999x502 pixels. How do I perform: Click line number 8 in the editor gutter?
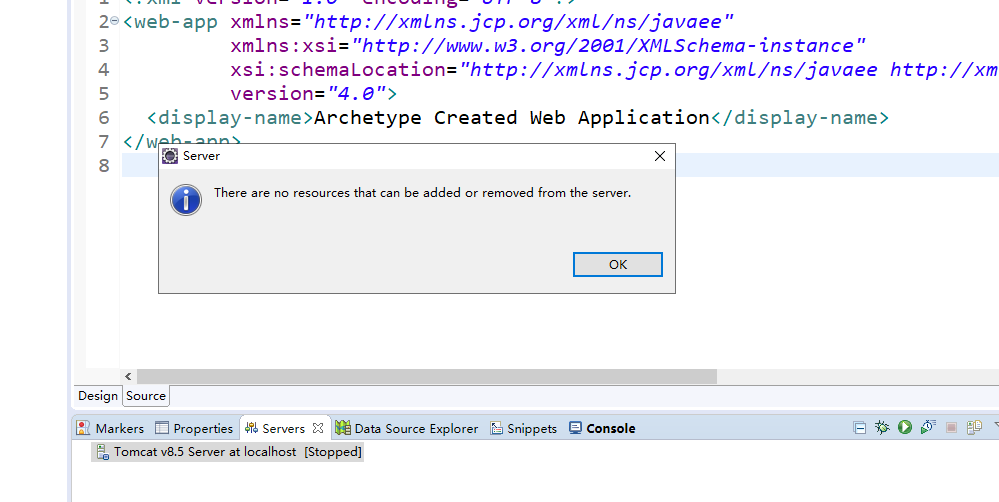point(104,166)
